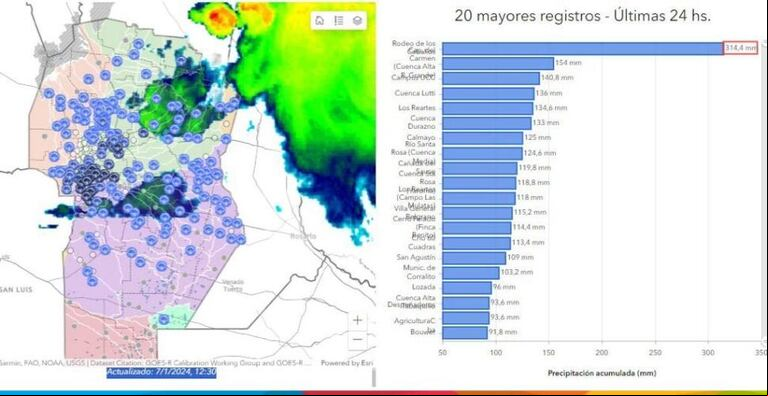Click the Rosario label on the map
Screen dimensions: 768x396
[304, 236]
